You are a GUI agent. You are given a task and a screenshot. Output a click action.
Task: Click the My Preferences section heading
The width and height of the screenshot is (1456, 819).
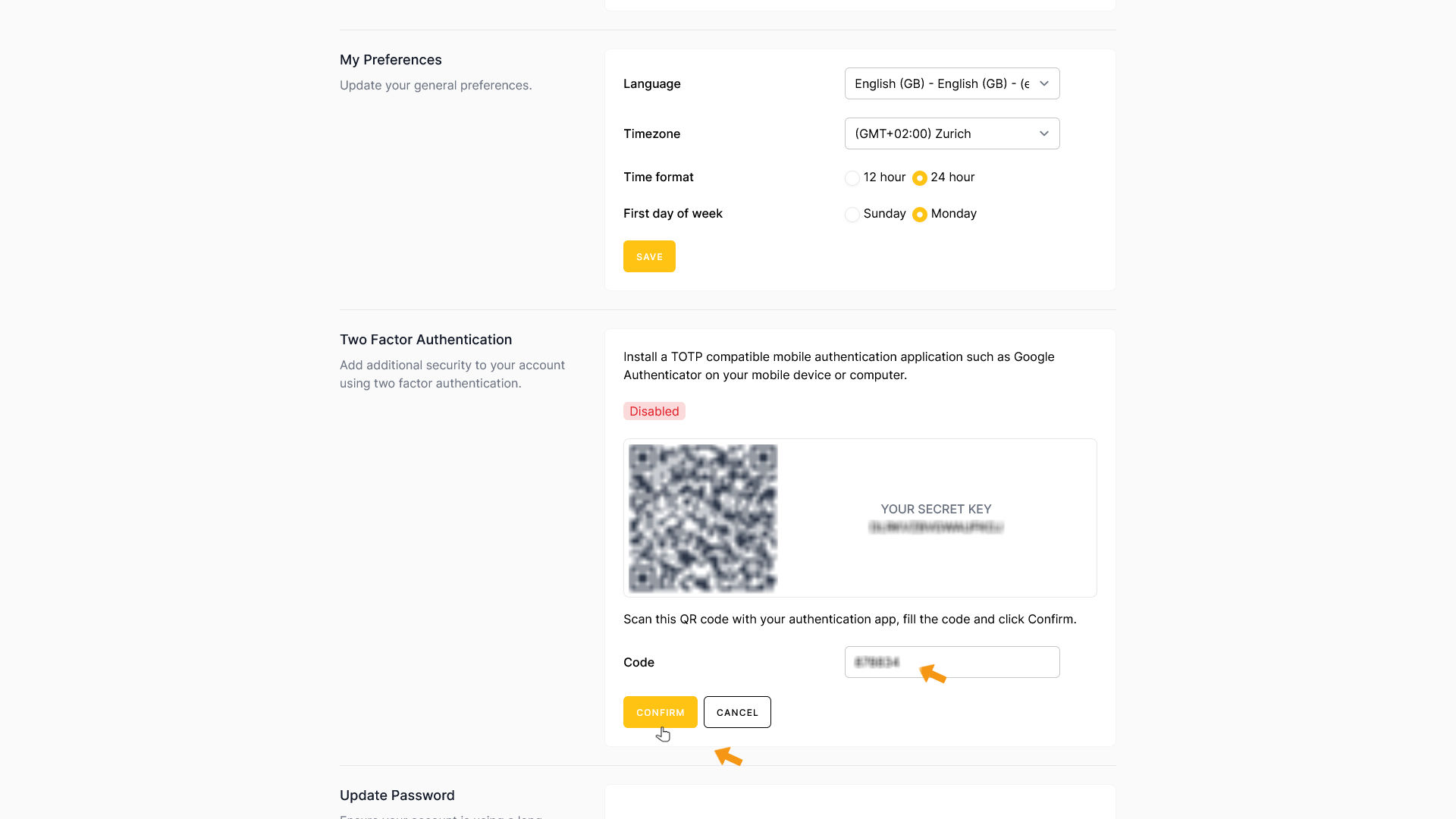[391, 60]
